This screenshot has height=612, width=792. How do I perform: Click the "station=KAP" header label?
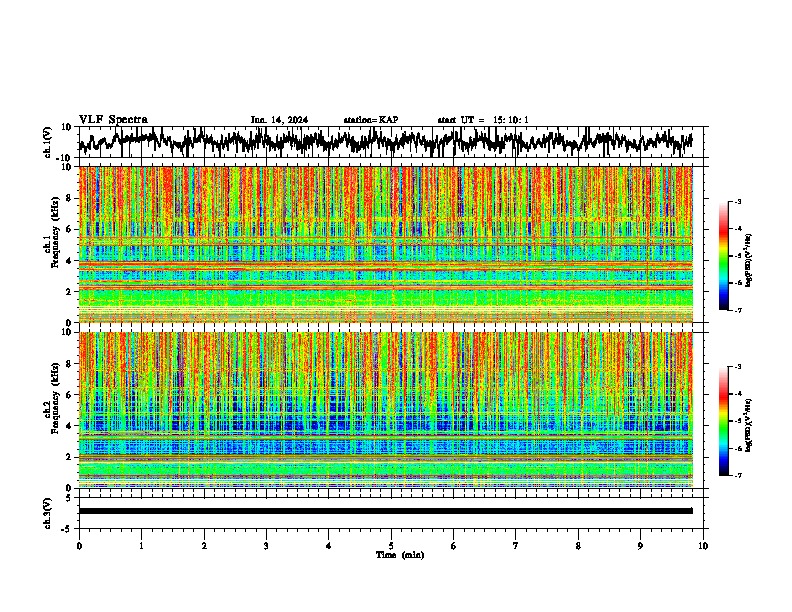tap(371, 120)
